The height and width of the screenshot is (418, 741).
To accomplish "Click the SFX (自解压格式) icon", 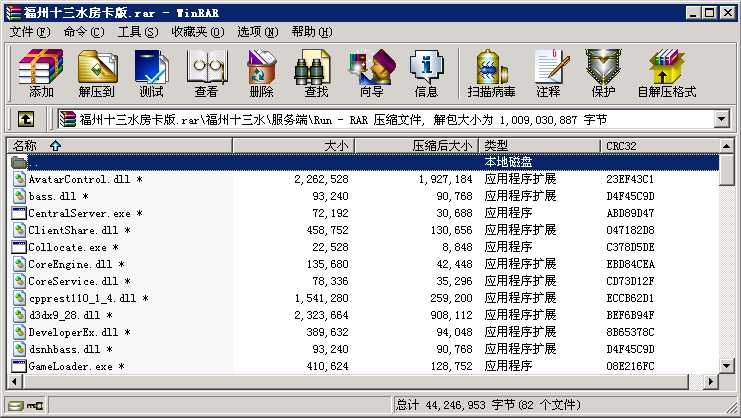I will point(667,73).
